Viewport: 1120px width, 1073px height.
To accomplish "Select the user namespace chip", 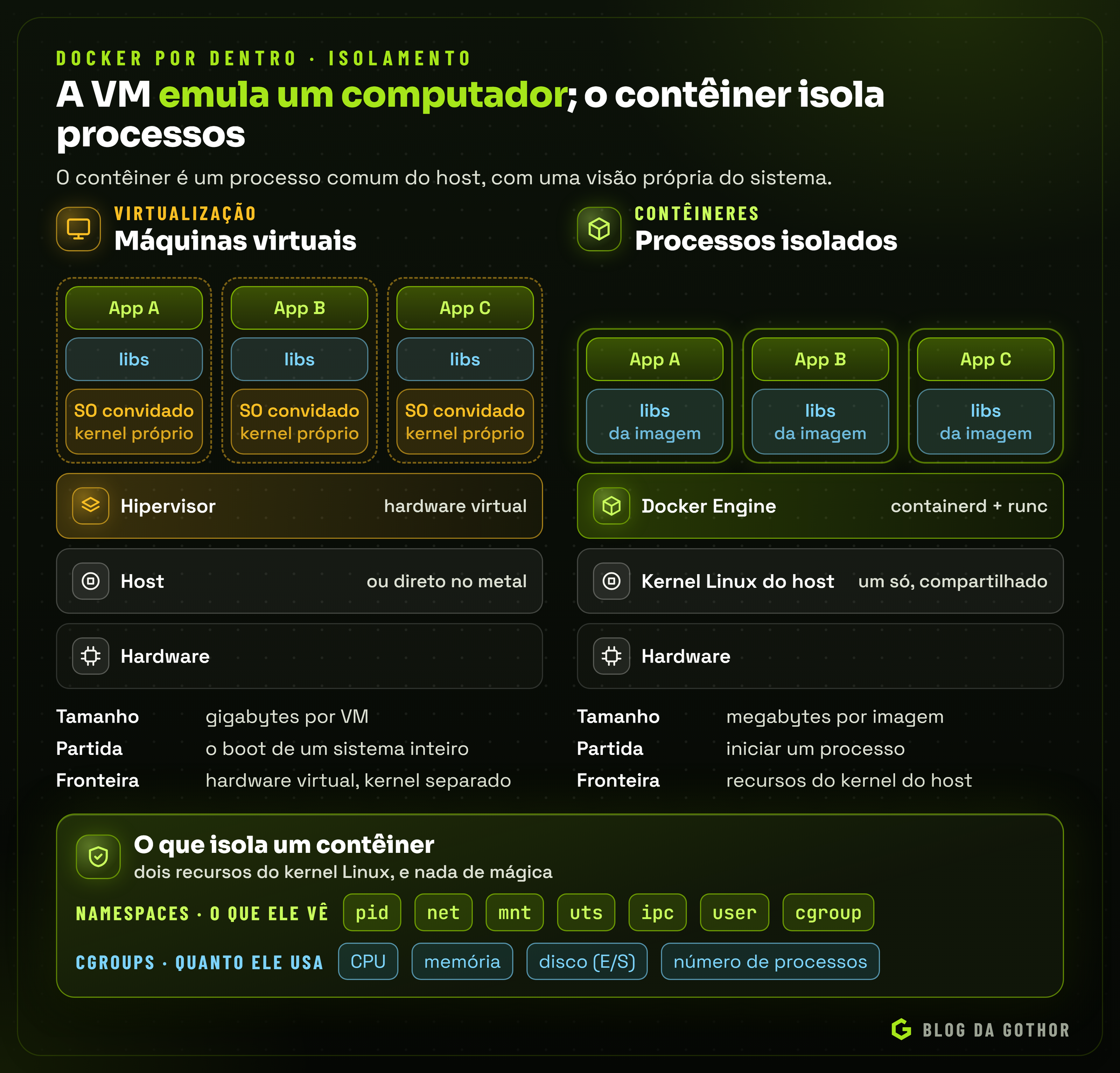I will point(735,913).
